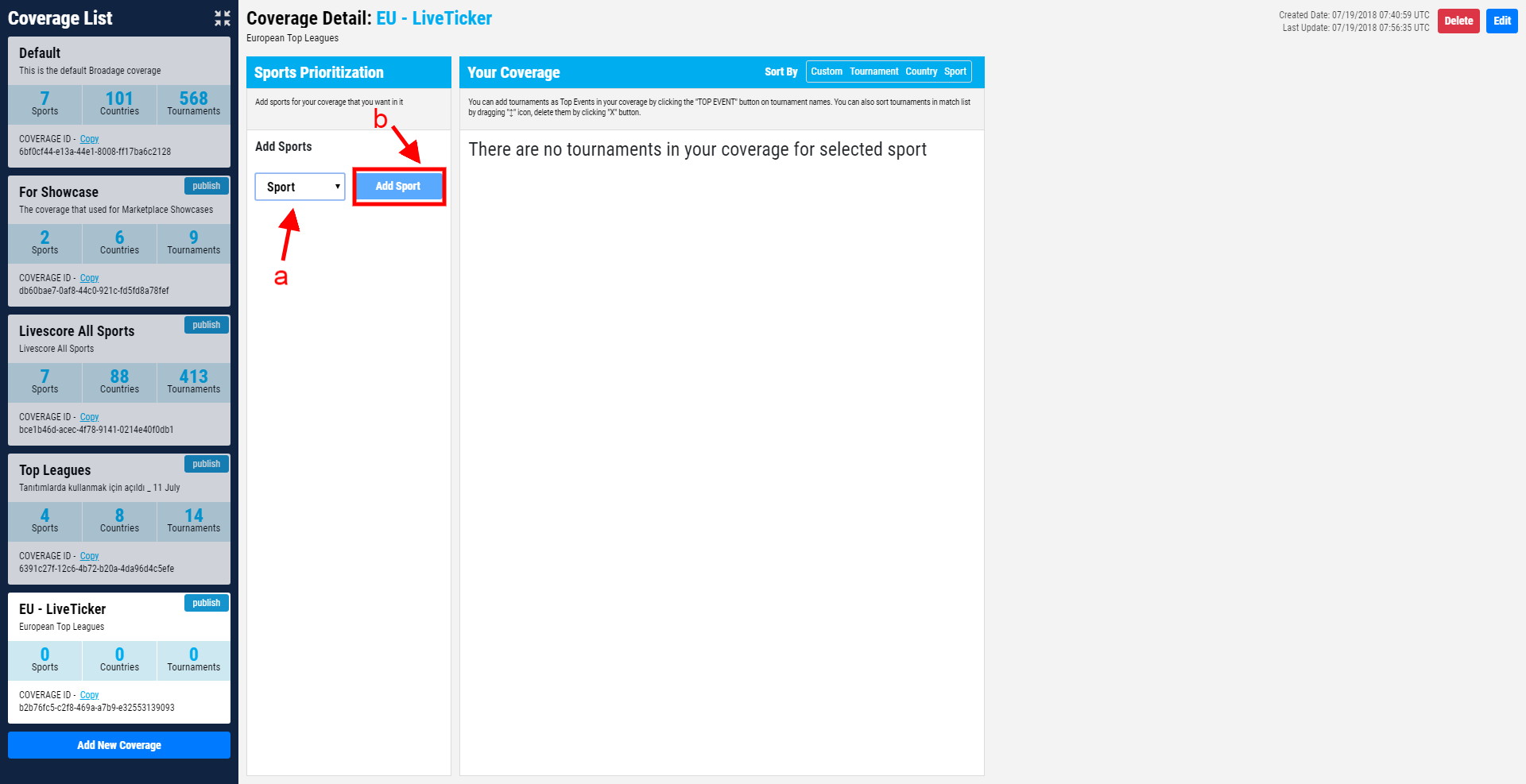Publish the For Showcase coverage
Viewport: 1526px width, 784px height.
point(207,186)
